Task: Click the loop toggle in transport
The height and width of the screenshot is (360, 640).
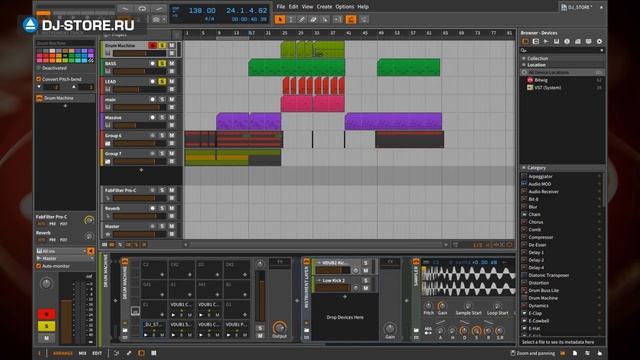Action: pyautogui.click(x=142, y=9)
